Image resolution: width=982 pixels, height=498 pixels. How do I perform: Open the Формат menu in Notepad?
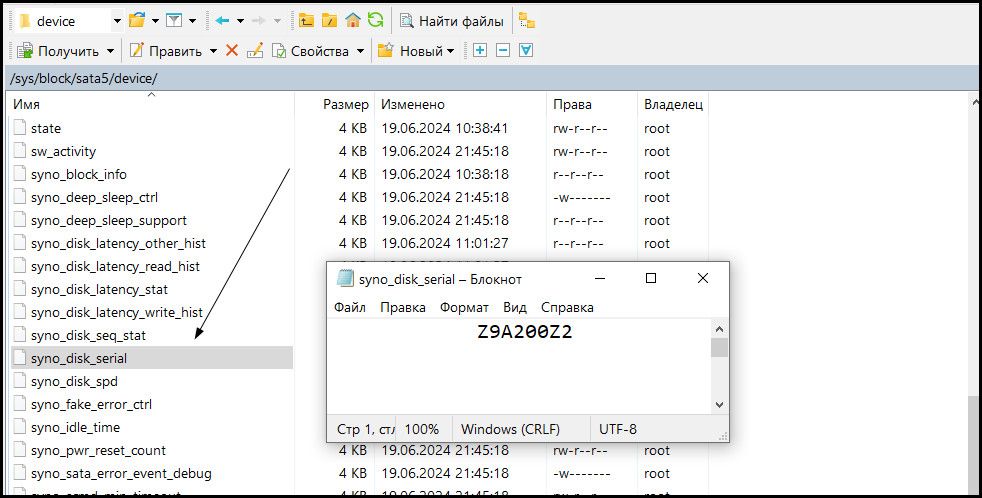click(x=464, y=307)
